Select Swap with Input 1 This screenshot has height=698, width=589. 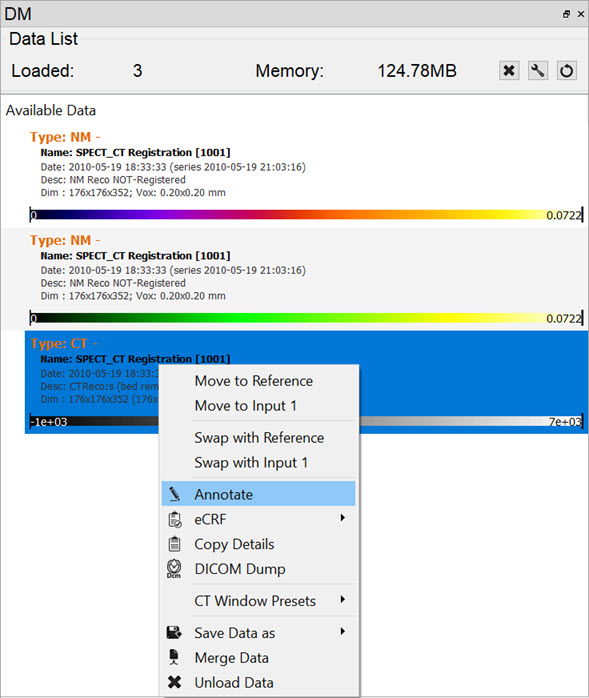coord(259,463)
